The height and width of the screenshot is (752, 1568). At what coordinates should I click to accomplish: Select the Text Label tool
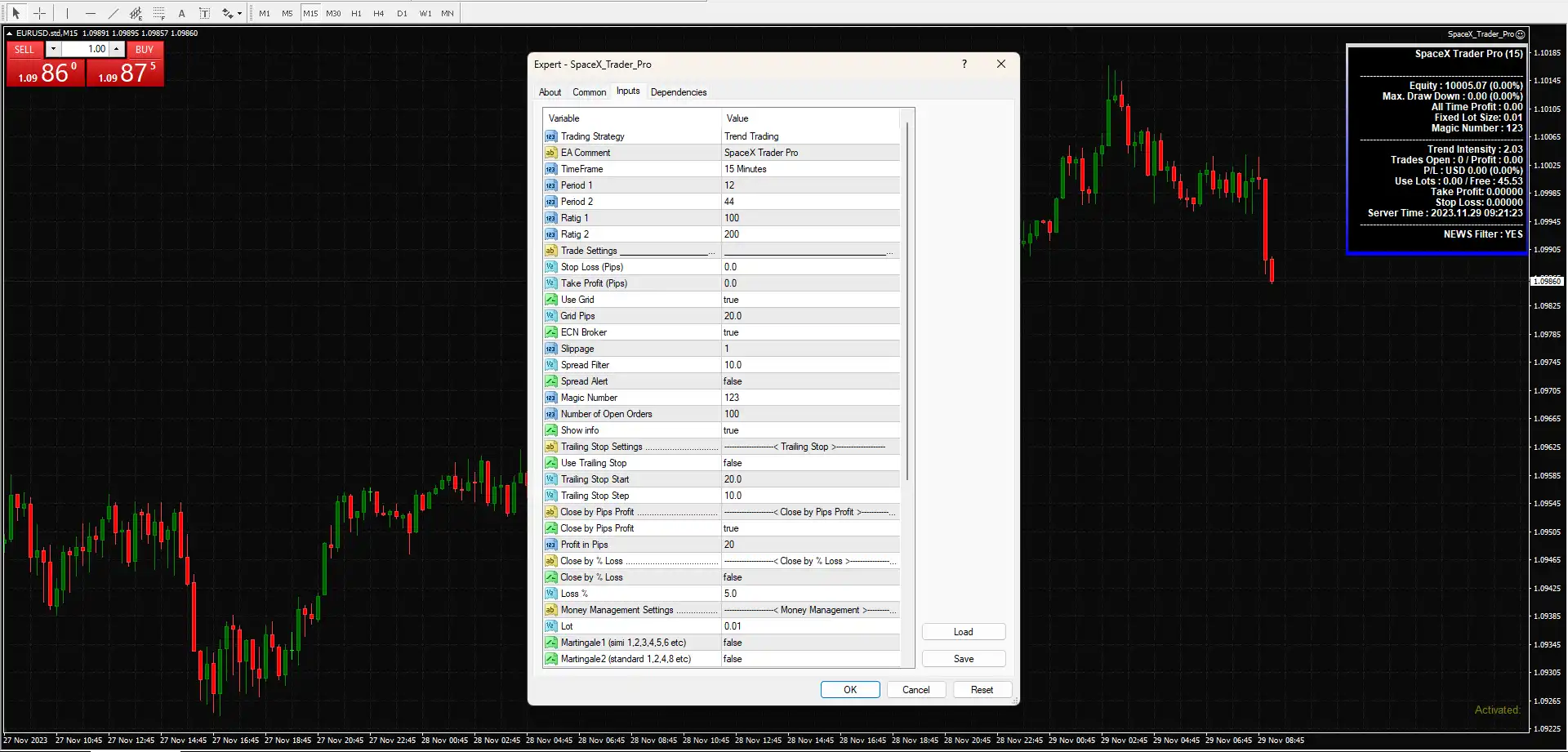point(204,13)
